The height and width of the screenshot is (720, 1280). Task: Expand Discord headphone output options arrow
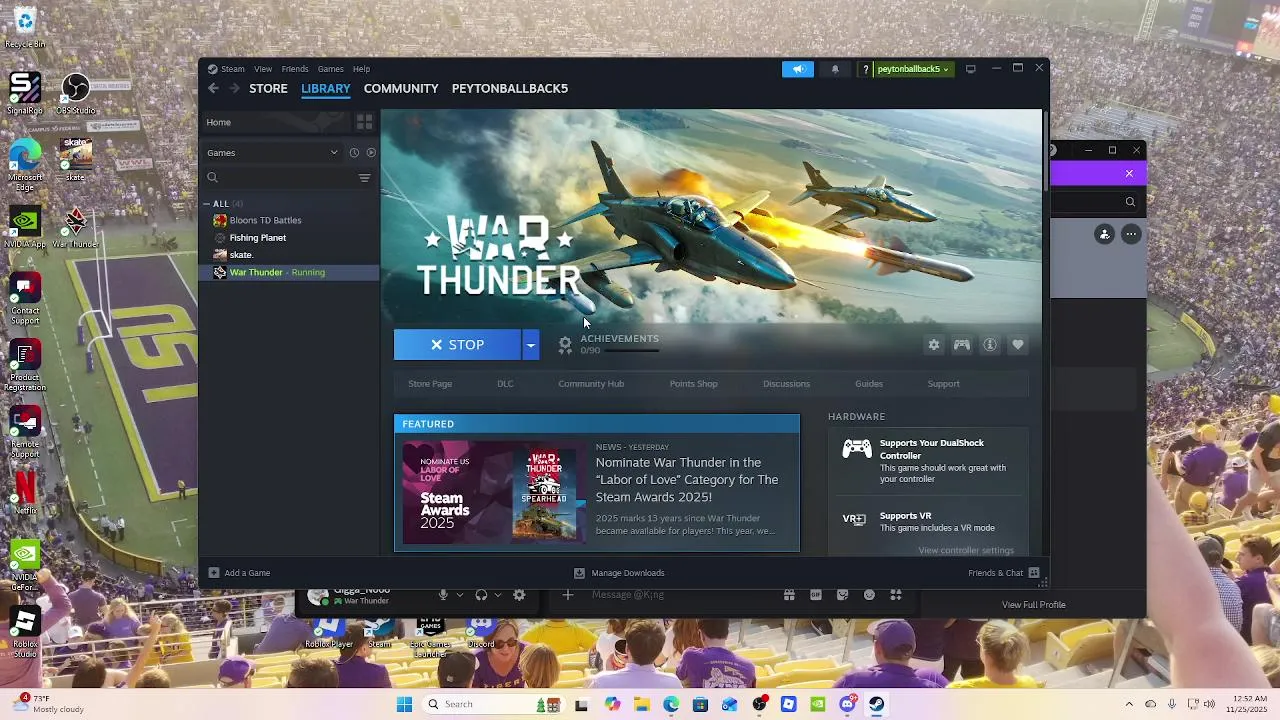coord(497,595)
